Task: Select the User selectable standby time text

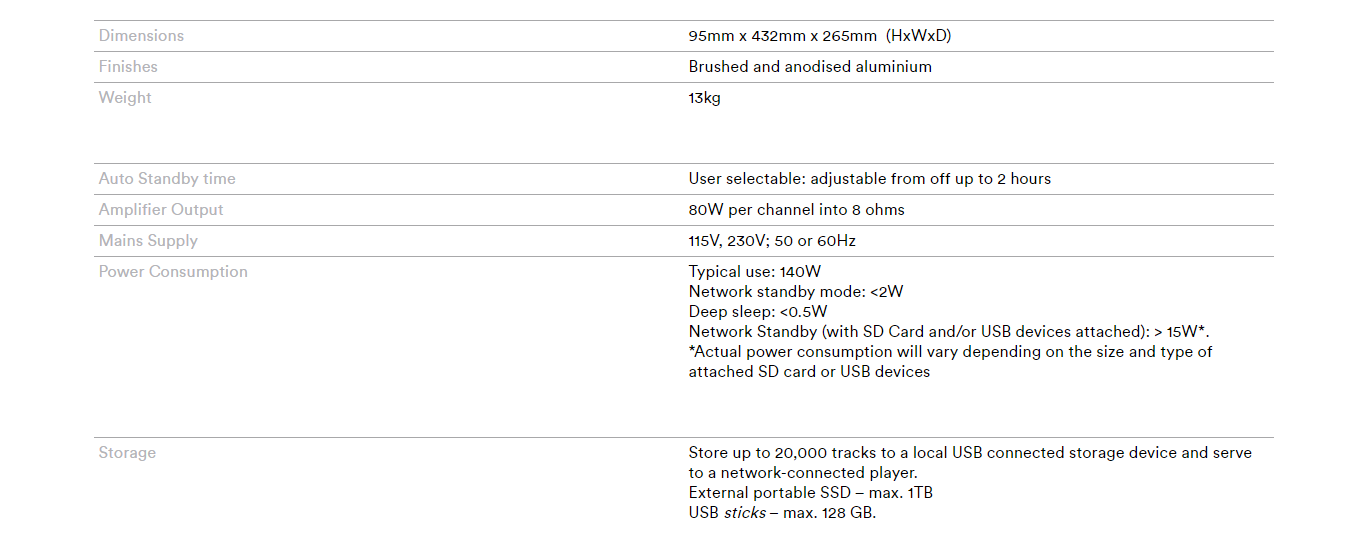Action: [869, 179]
